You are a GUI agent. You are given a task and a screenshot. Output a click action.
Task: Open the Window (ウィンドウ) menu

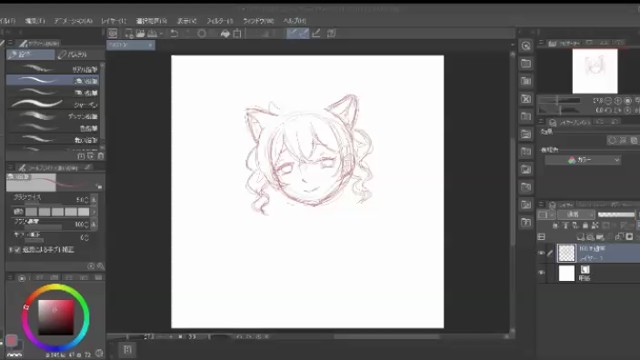tap(258, 21)
